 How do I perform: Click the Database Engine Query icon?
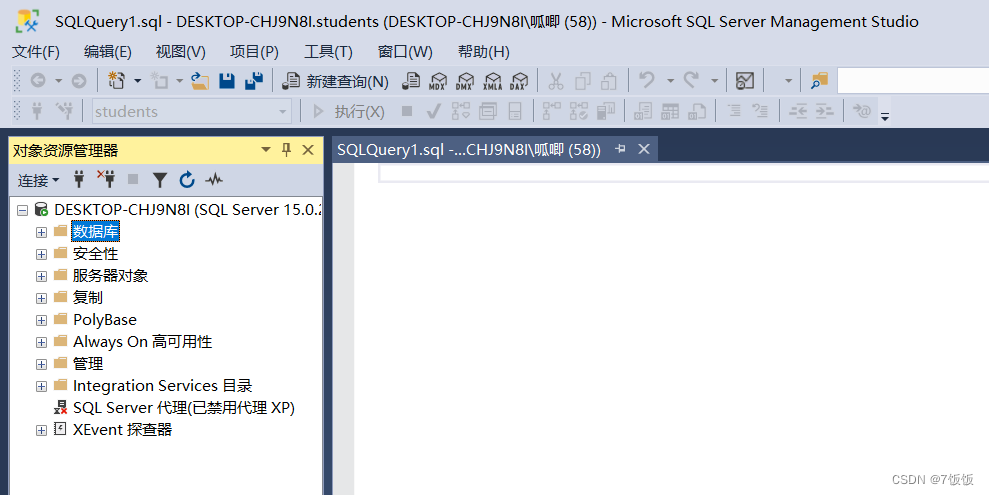click(411, 81)
